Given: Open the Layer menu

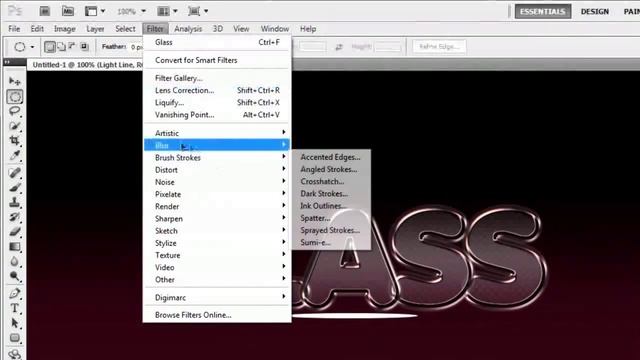Looking at the screenshot, I should tap(95, 29).
